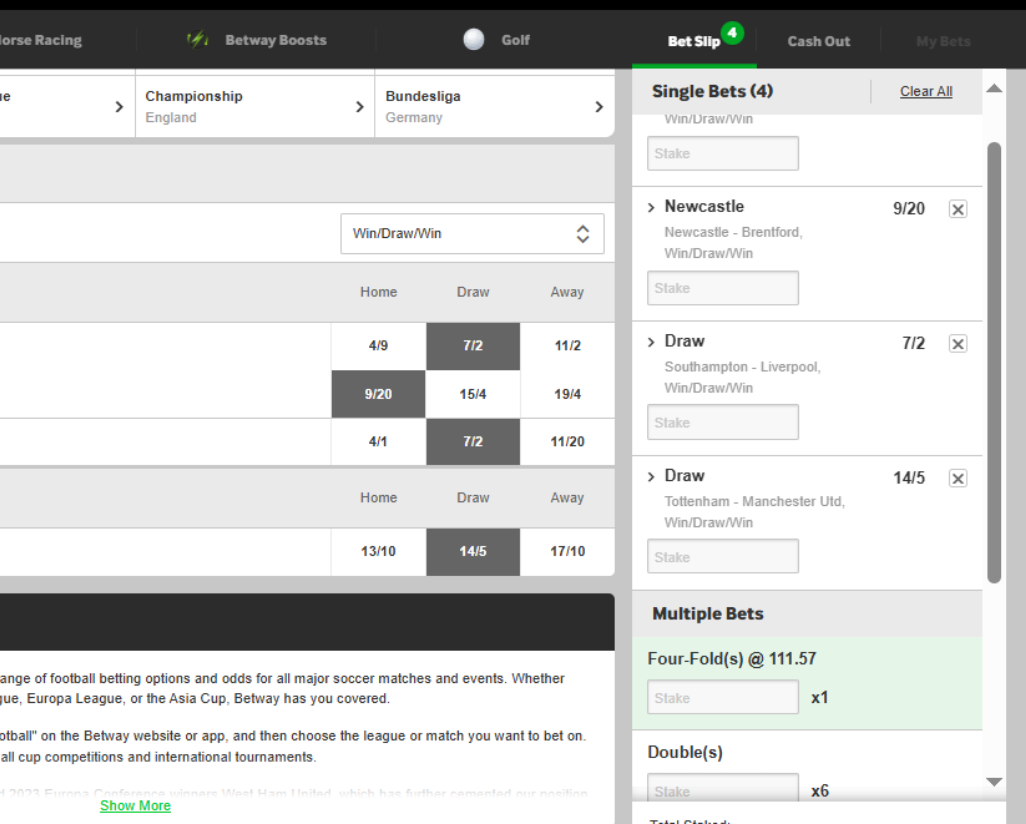Expand the Newcastle selection details
1026x824 pixels.
[651, 207]
